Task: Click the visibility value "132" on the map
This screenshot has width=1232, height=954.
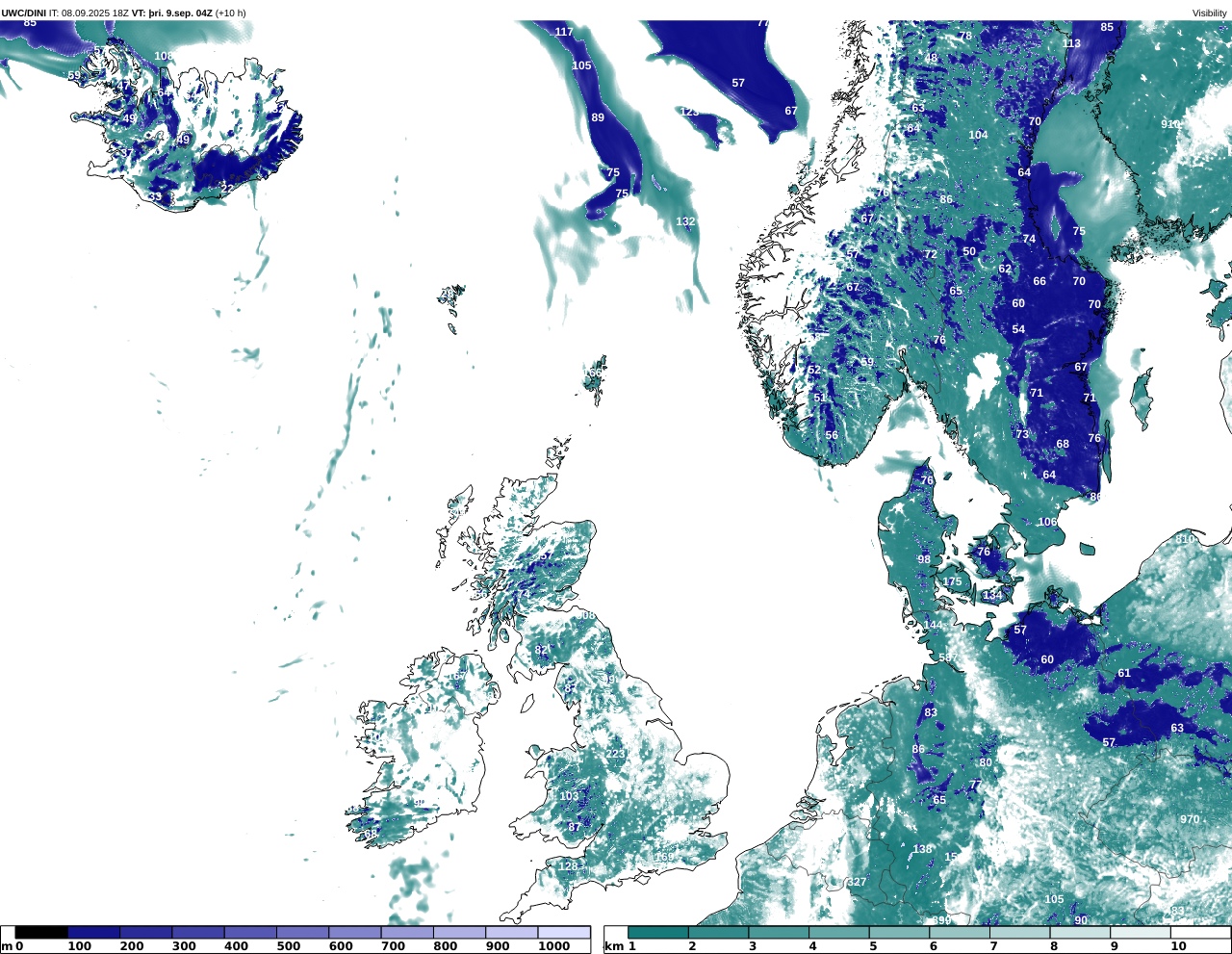Action: [x=685, y=221]
